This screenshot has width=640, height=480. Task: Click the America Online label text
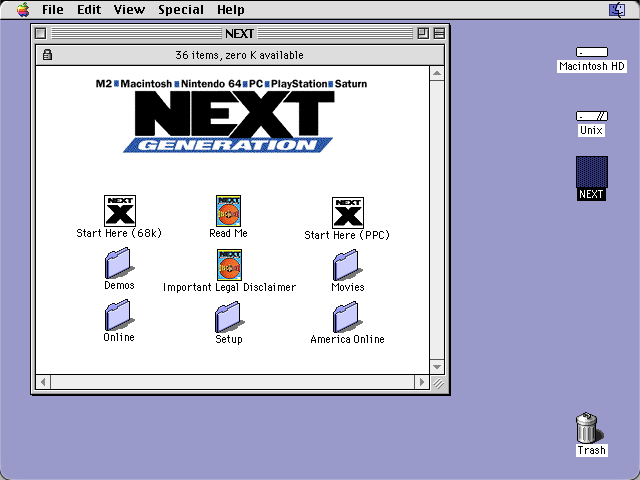(347, 339)
